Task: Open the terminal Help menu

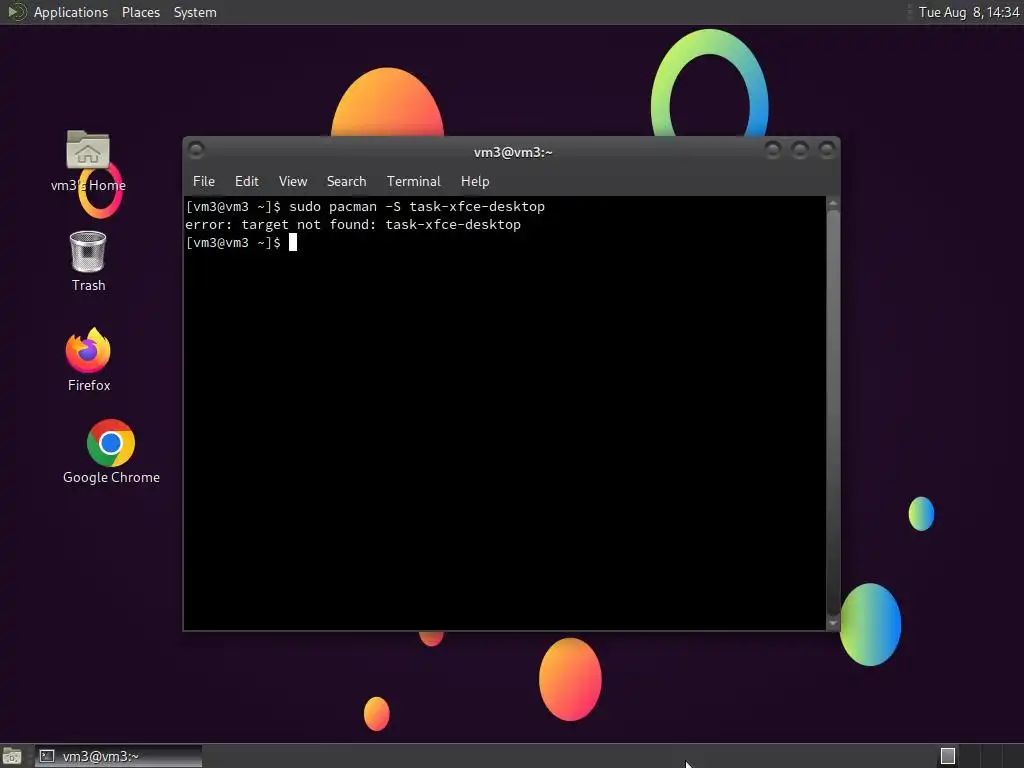Action: pyautogui.click(x=475, y=182)
